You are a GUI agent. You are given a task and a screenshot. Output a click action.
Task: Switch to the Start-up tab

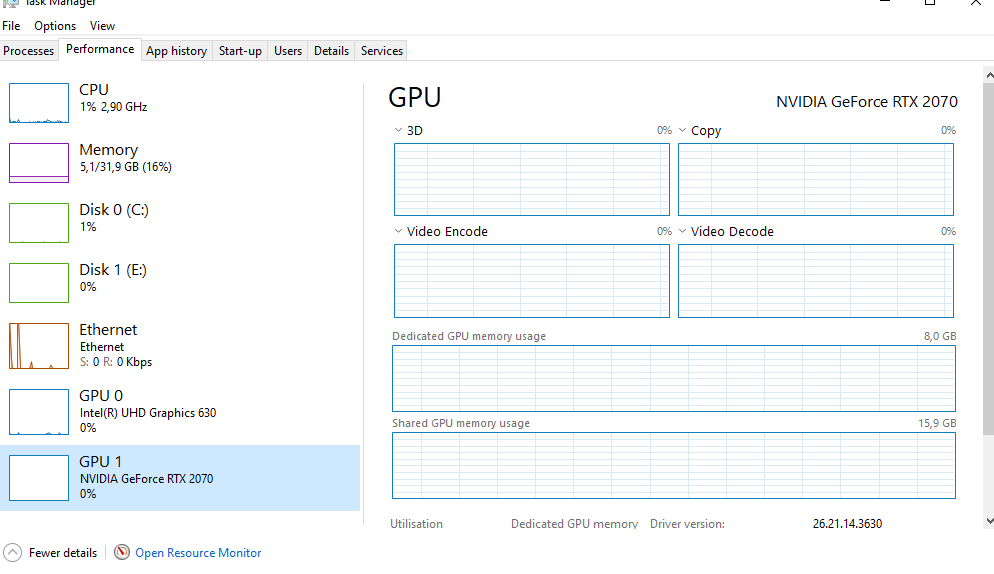point(240,51)
